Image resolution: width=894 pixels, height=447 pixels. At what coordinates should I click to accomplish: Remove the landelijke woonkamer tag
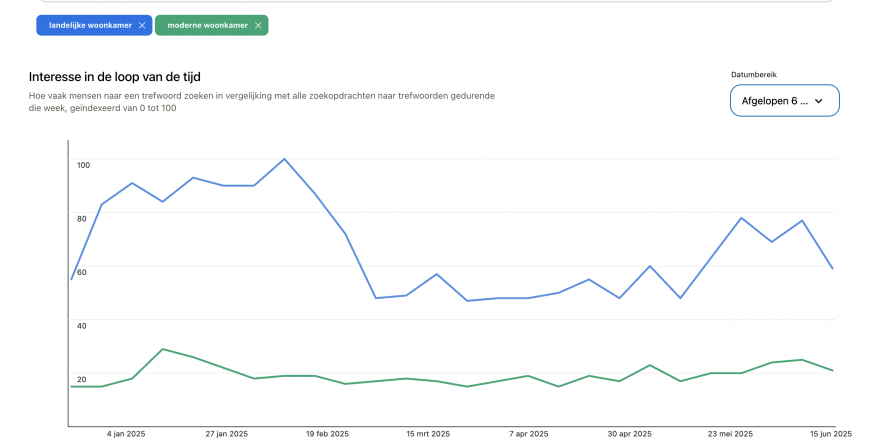pos(142,25)
